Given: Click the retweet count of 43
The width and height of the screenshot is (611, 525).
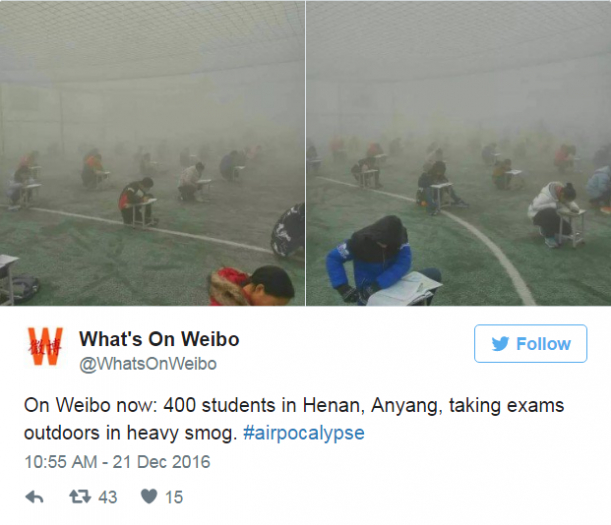Looking at the screenshot, I should point(108,497).
